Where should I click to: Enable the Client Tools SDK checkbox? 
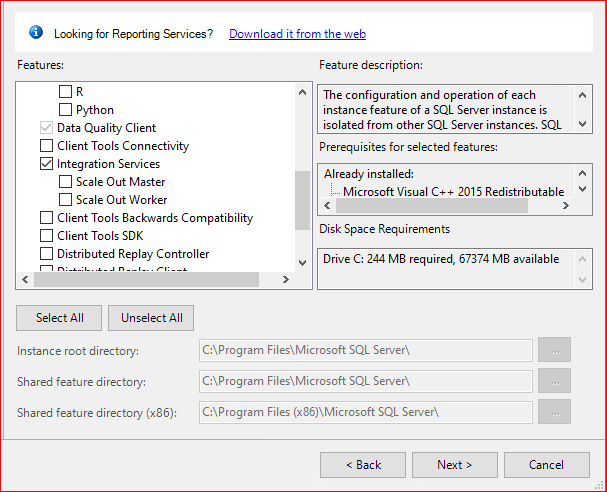pos(47,236)
